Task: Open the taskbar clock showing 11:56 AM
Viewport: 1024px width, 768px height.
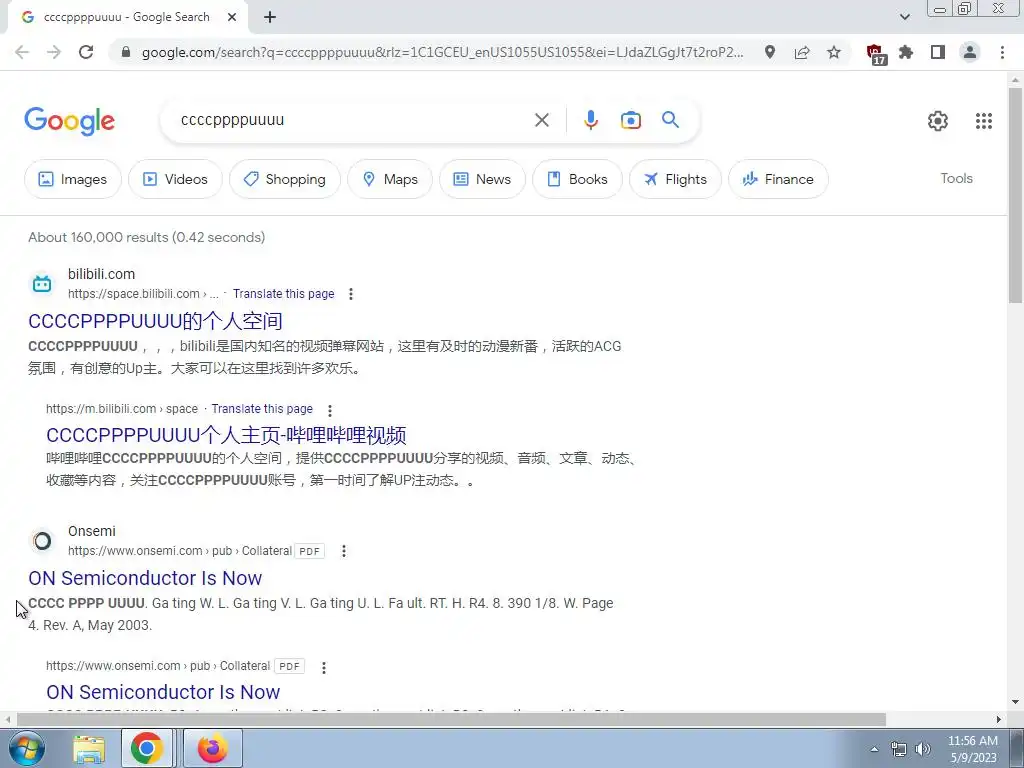Action: tap(973, 749)
